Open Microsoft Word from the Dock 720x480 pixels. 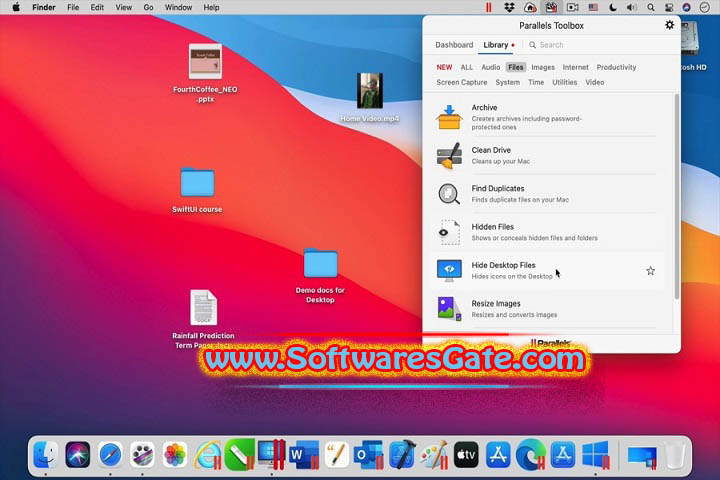click(x=304, y=455)
